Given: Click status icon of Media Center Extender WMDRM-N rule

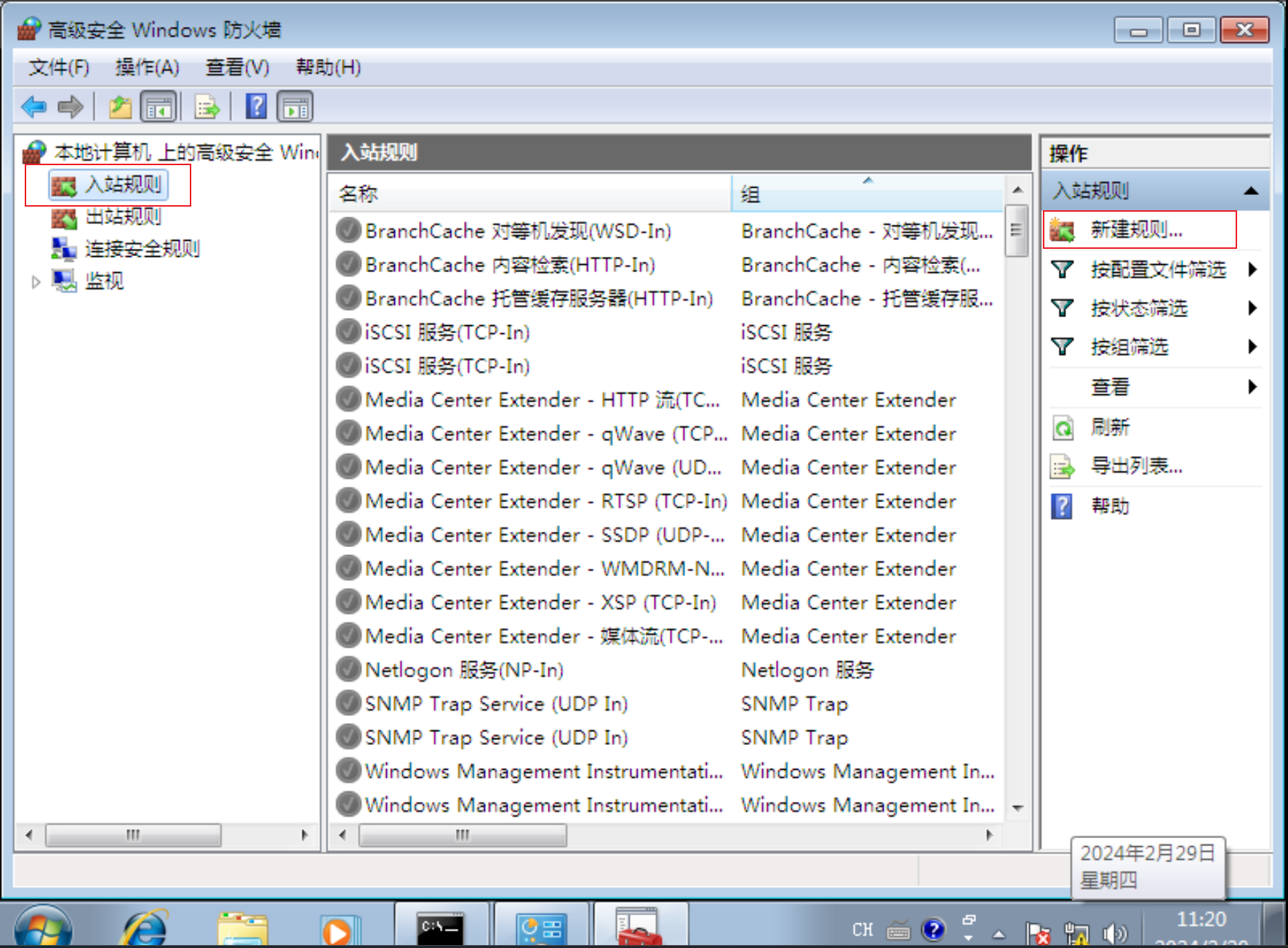Looking at the screenshot, I should [349, 568].
